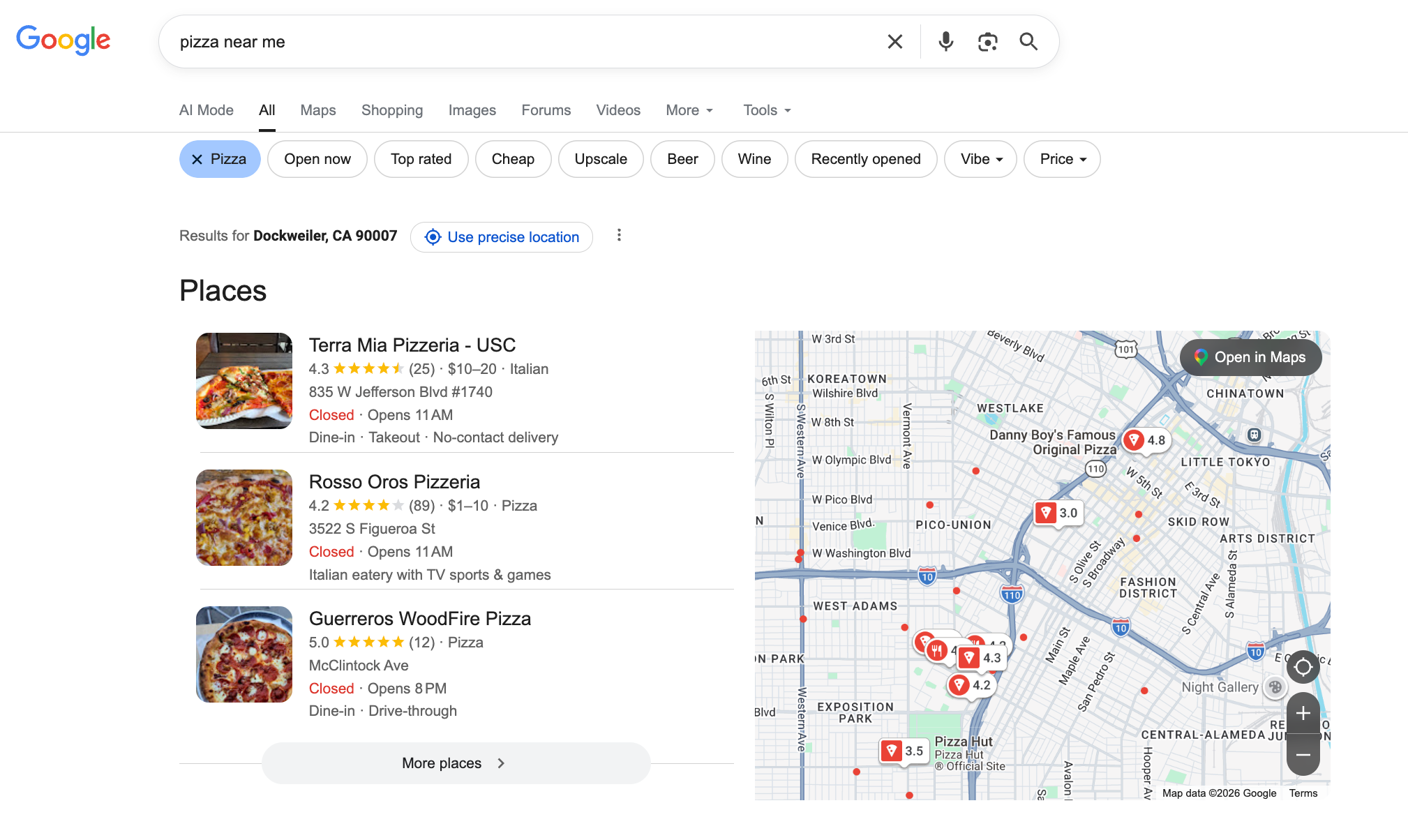Toggle the Wine filter chip

tap(754, 159)
